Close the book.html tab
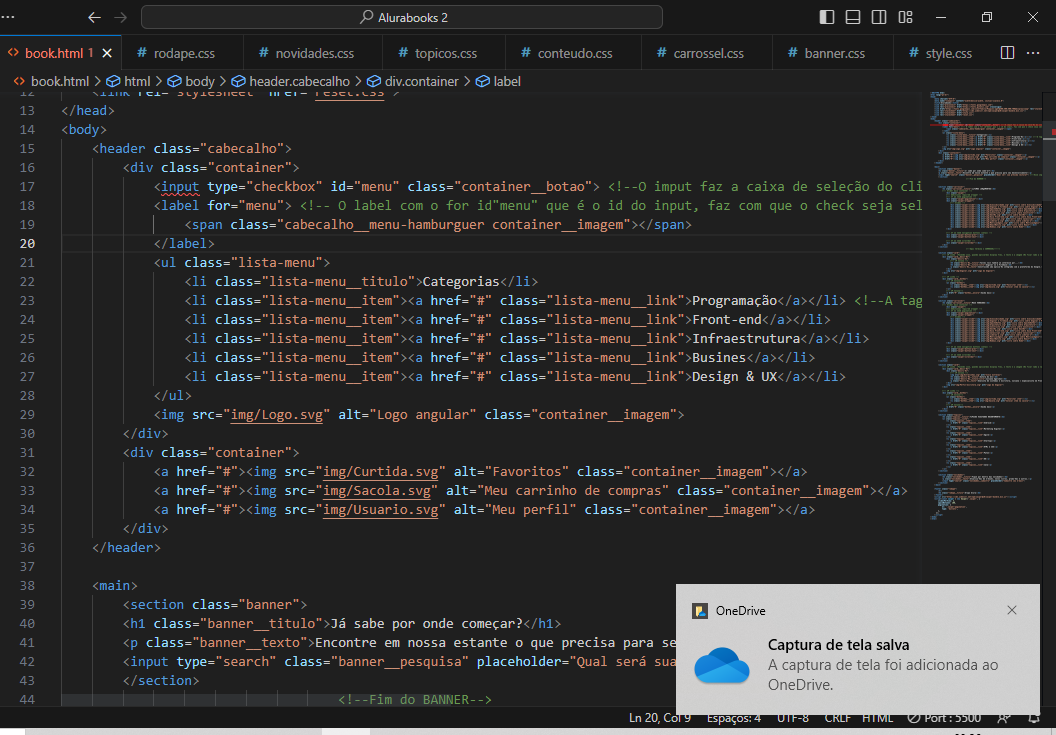The width and height of the screenshot is (1056, 735). (x=107, y=53)
